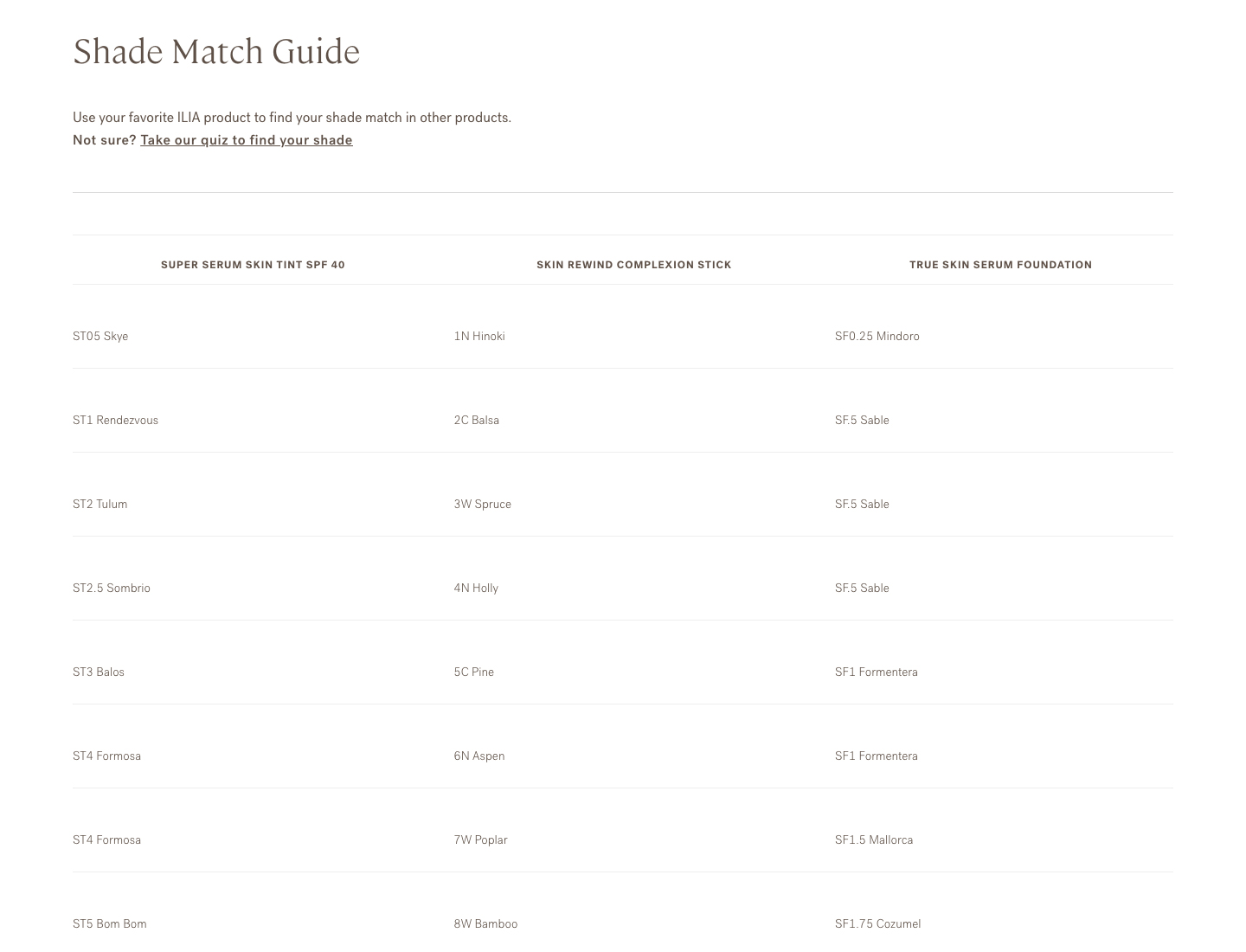This screenshot has height=952, width=1246.
Task: Click the Super Serum Skin Tint SPF 40 column header
Action: coord(253,265)
